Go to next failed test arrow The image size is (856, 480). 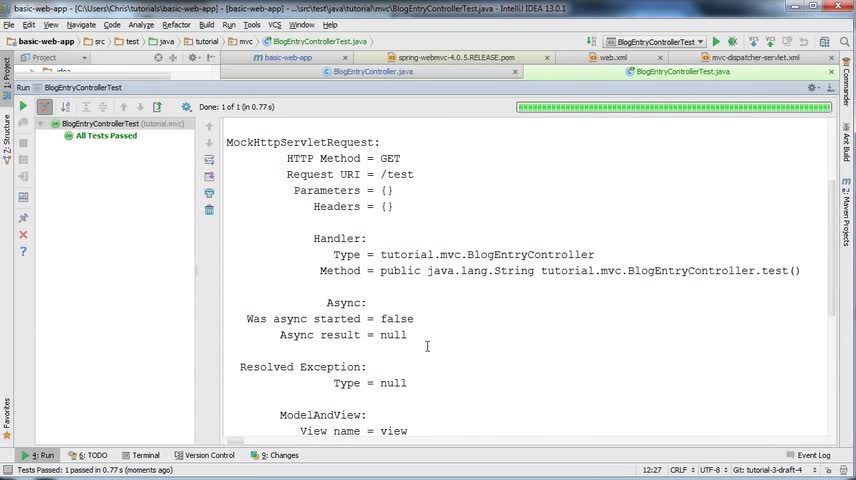140,107
